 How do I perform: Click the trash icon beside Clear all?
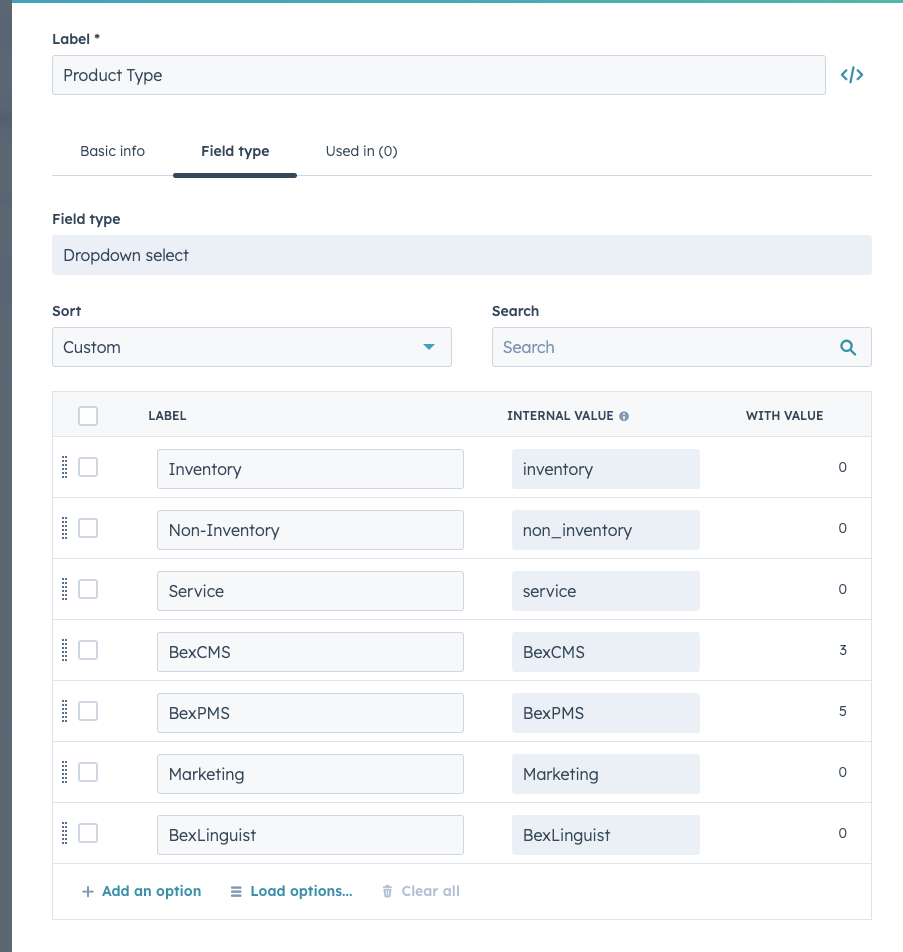[387, 891]
